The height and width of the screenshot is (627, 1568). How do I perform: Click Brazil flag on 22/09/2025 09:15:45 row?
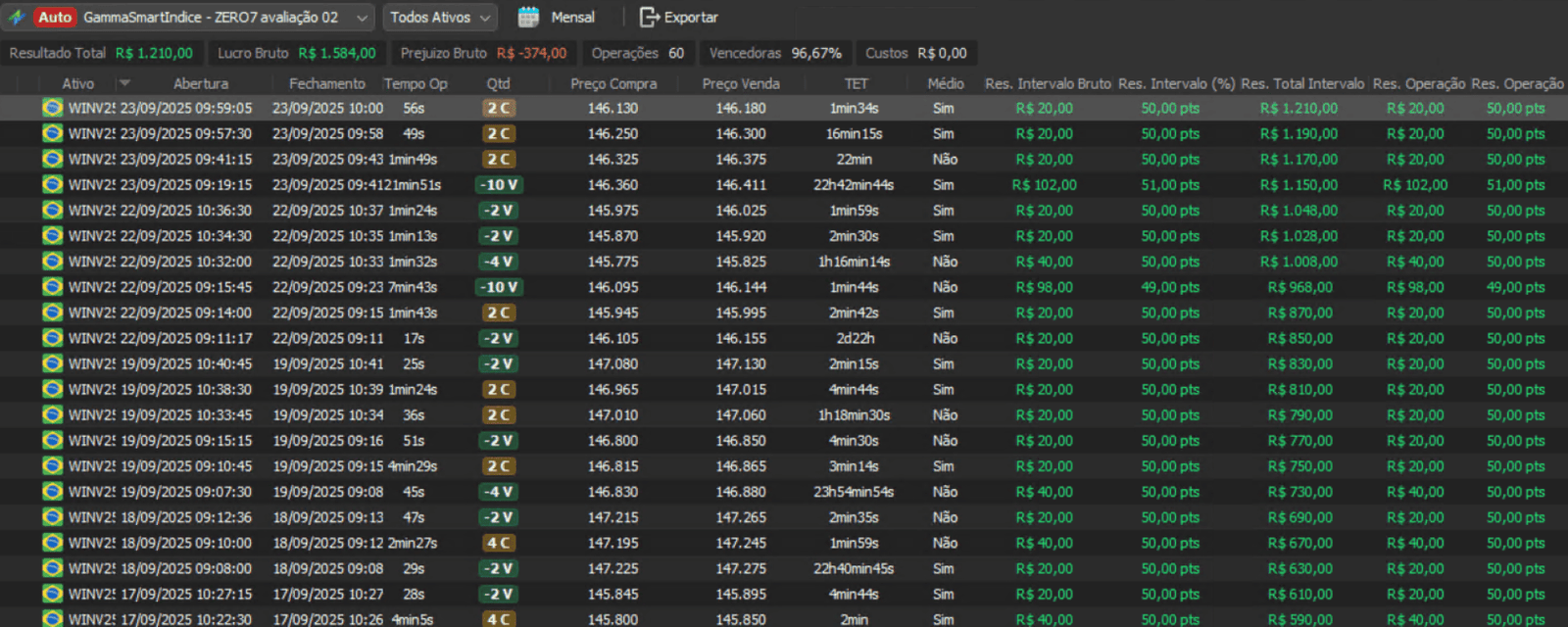[52, 287]
